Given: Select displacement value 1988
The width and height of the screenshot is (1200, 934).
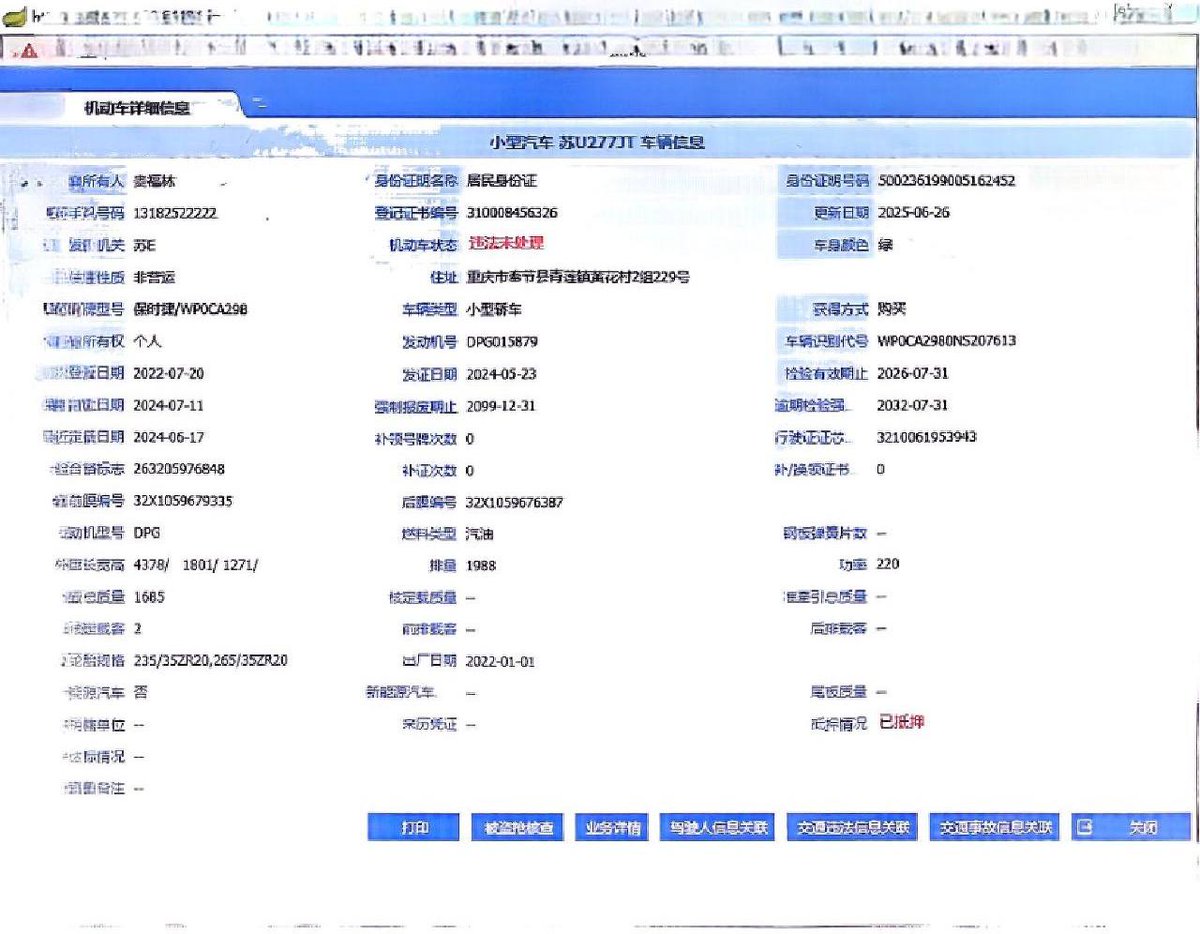Looking at the screenshot, I should pyautogui.click(x=480, y=566).
